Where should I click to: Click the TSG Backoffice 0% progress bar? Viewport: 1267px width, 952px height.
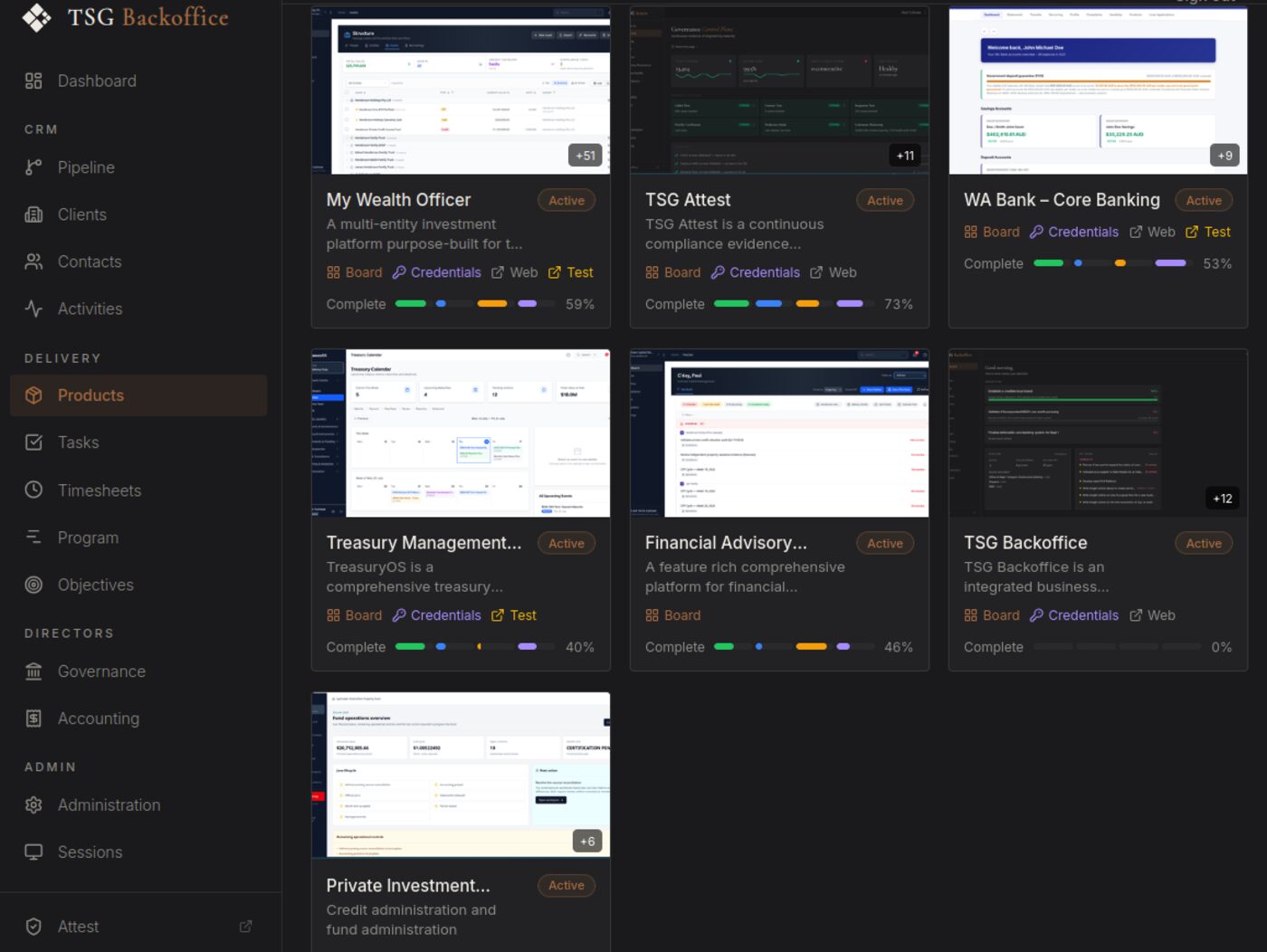1117,647
